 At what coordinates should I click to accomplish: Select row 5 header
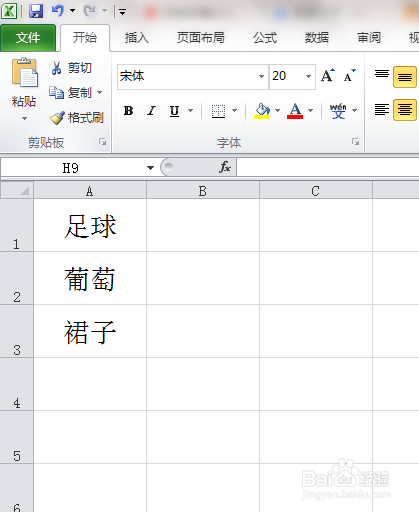(x=17, y=437)
